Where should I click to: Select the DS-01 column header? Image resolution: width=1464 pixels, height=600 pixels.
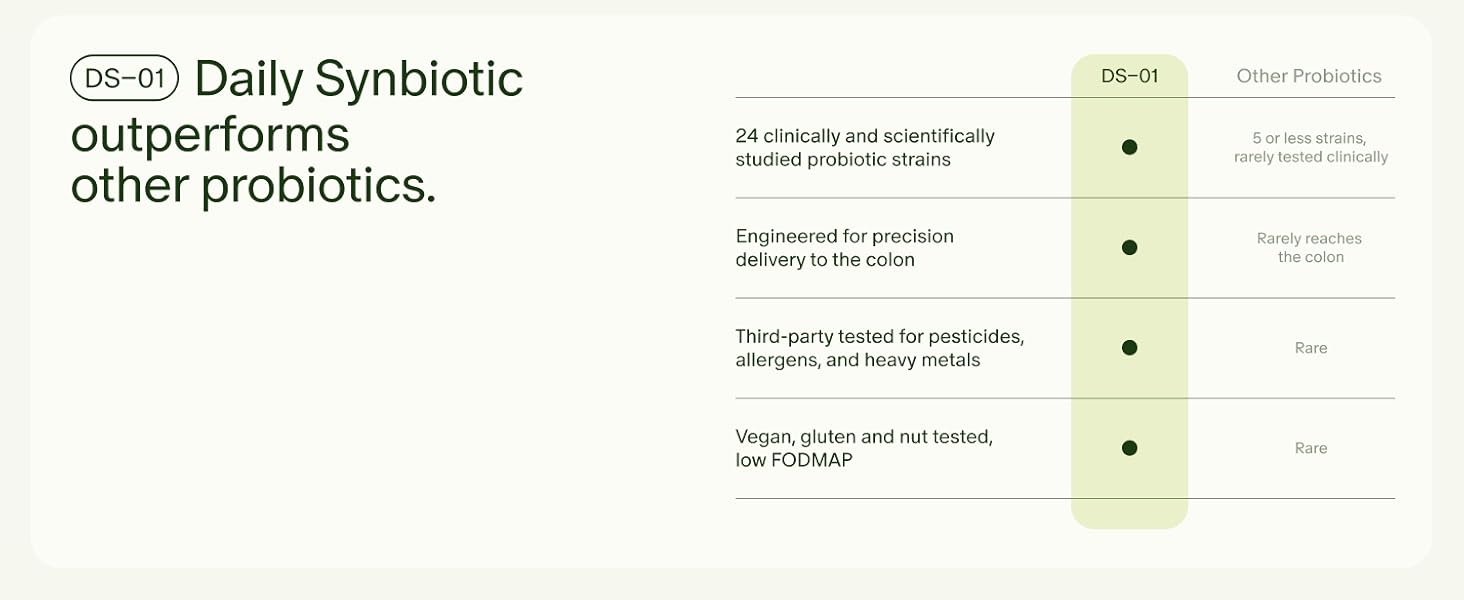coord(1129,76)
